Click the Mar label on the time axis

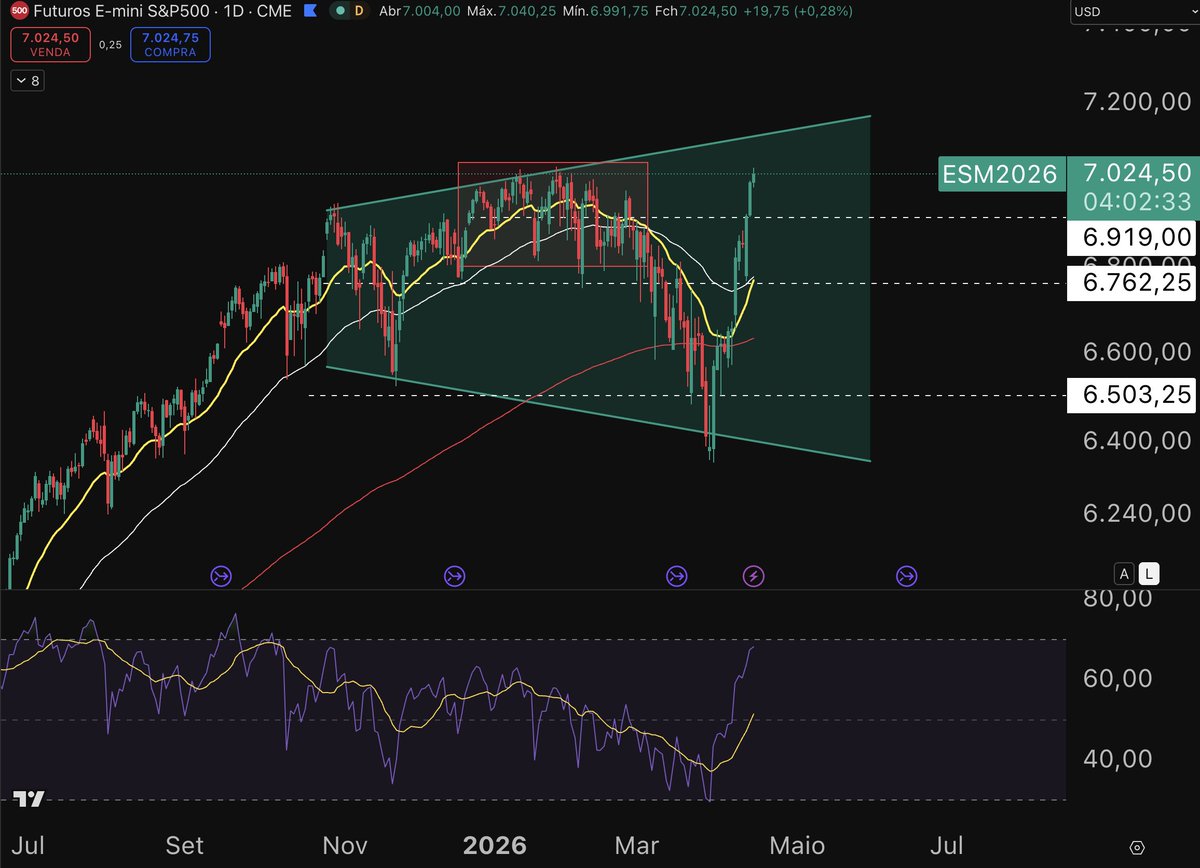636,846
